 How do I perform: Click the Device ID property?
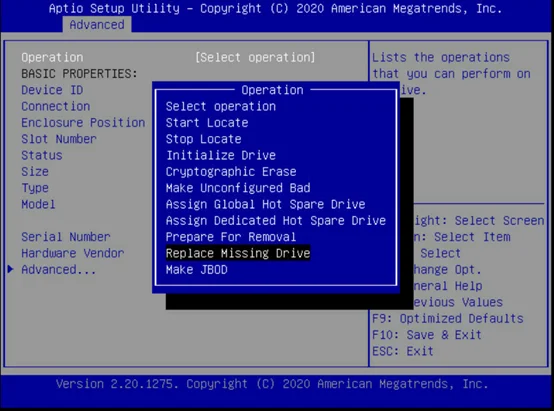point(52,90)
